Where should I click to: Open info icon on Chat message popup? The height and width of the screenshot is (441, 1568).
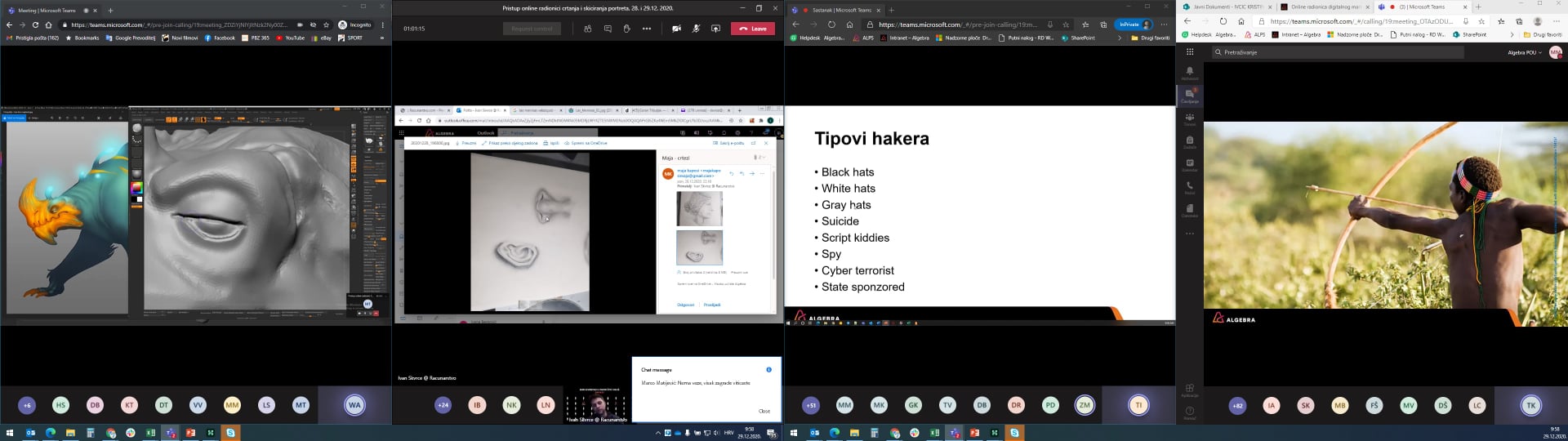(768, 369)
